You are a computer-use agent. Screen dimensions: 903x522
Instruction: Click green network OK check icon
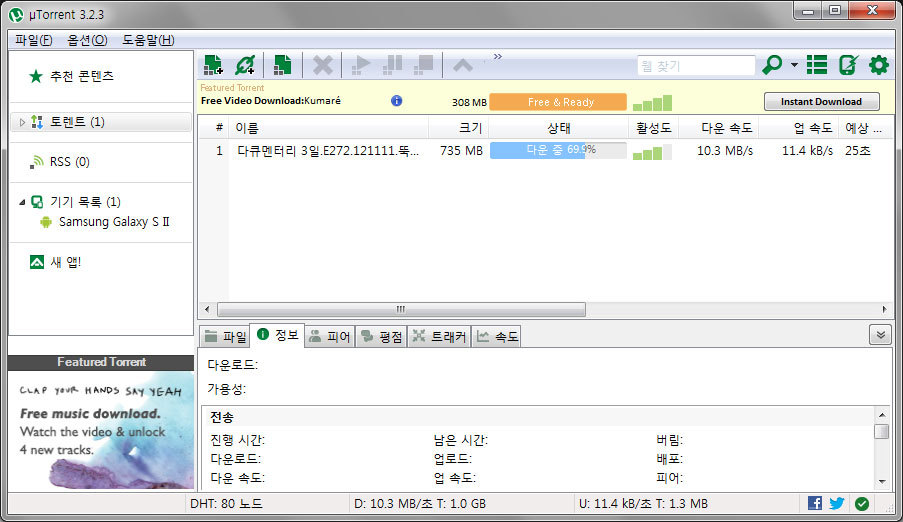click(x=862, y=504)
